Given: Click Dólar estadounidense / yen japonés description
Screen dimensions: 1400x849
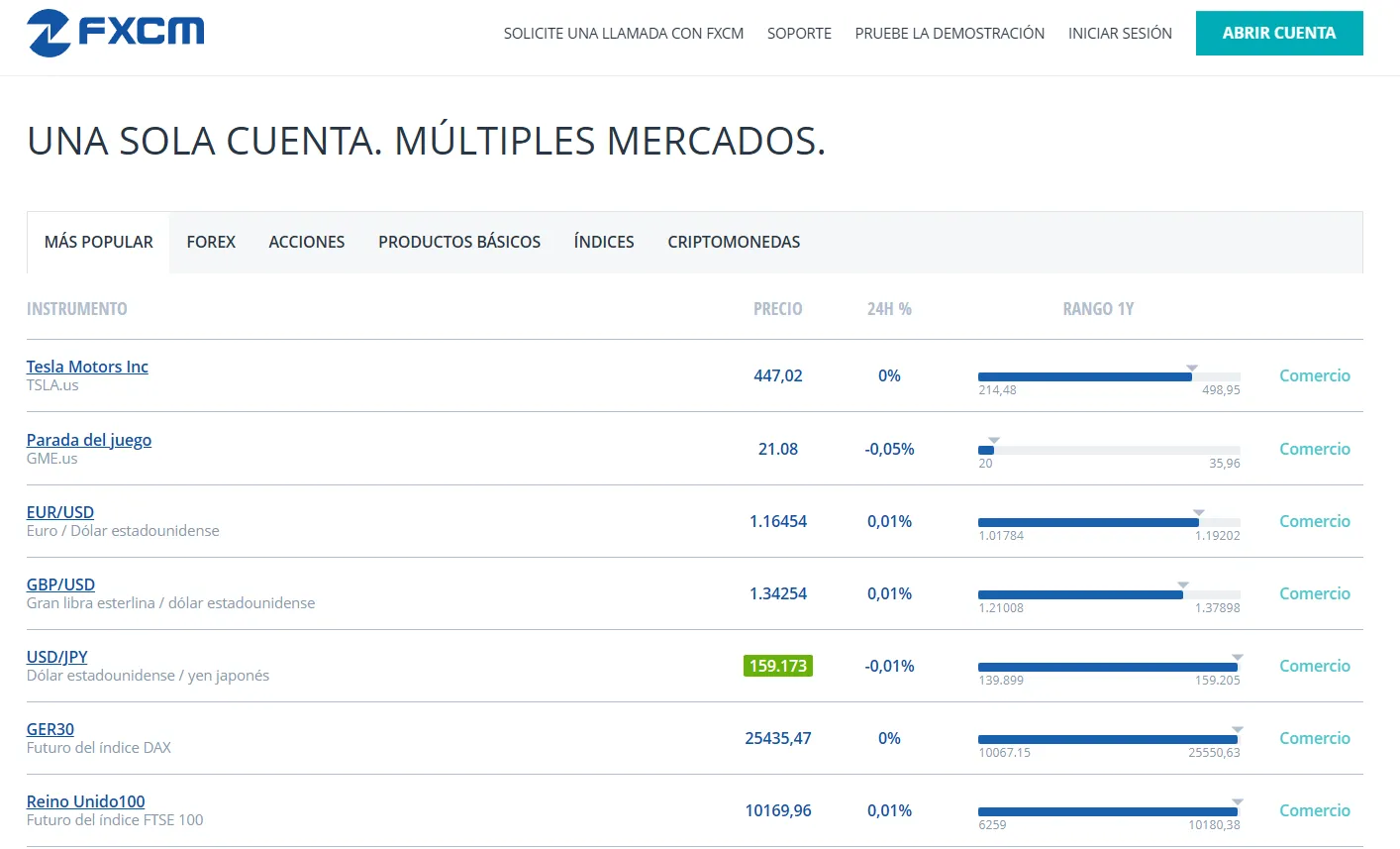Looking at the screenshot, I should pos(148,676).
